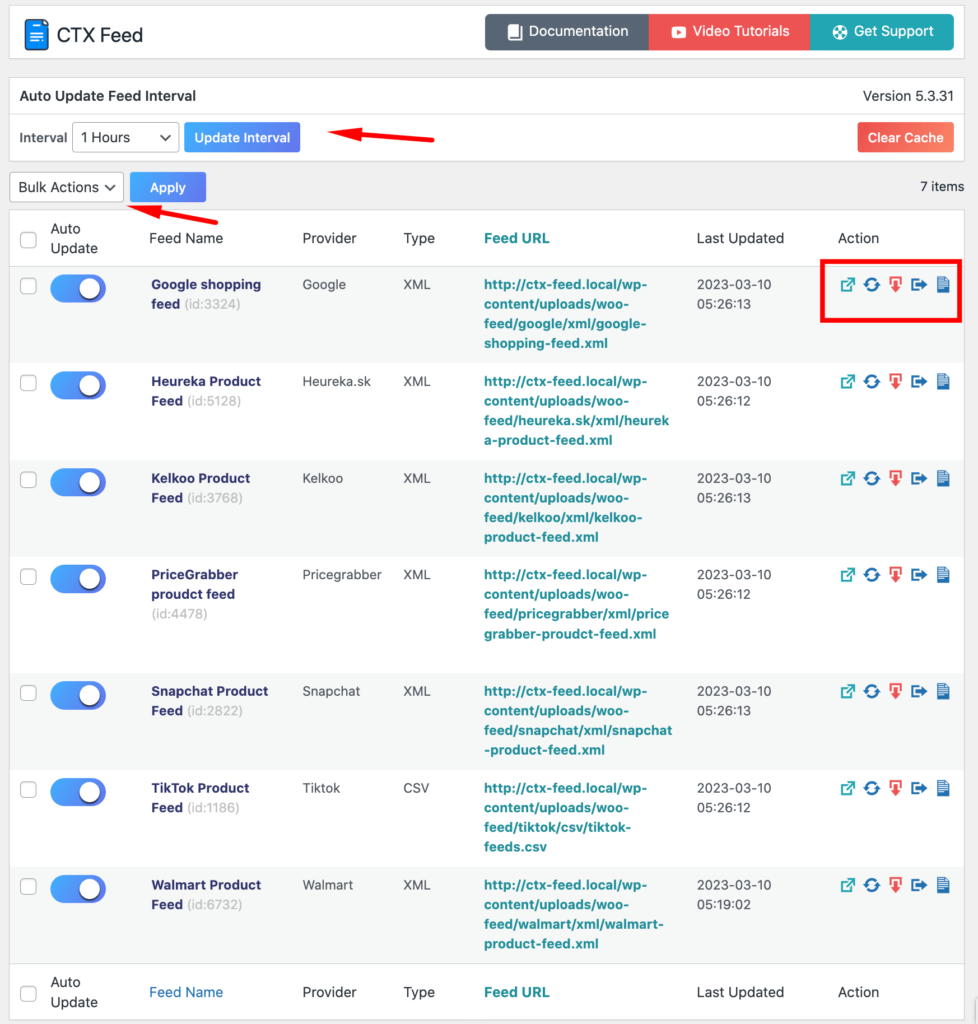Click the CTX Feed logo icon
The width and height of the screenshot is (978, 1024).
pos(37,35)
